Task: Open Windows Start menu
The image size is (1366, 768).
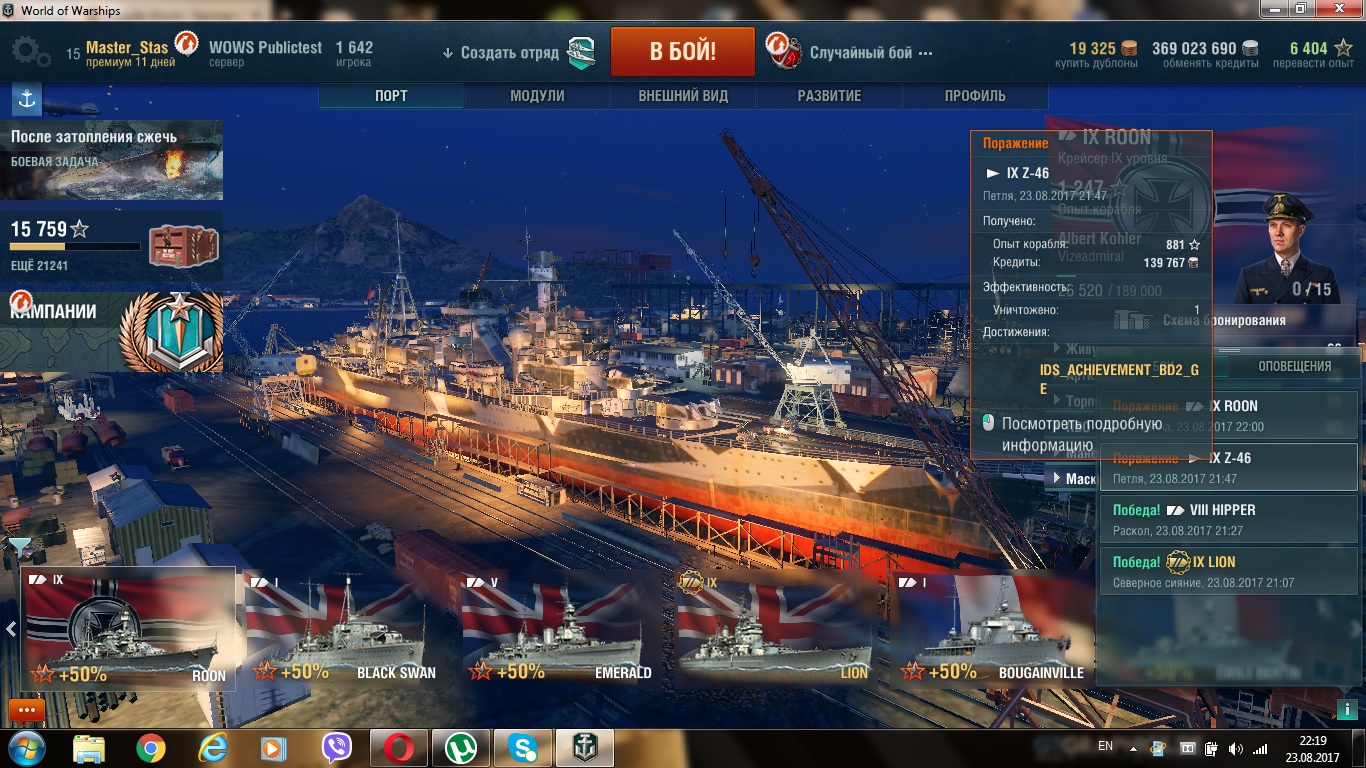Action: tap(27, 748)
